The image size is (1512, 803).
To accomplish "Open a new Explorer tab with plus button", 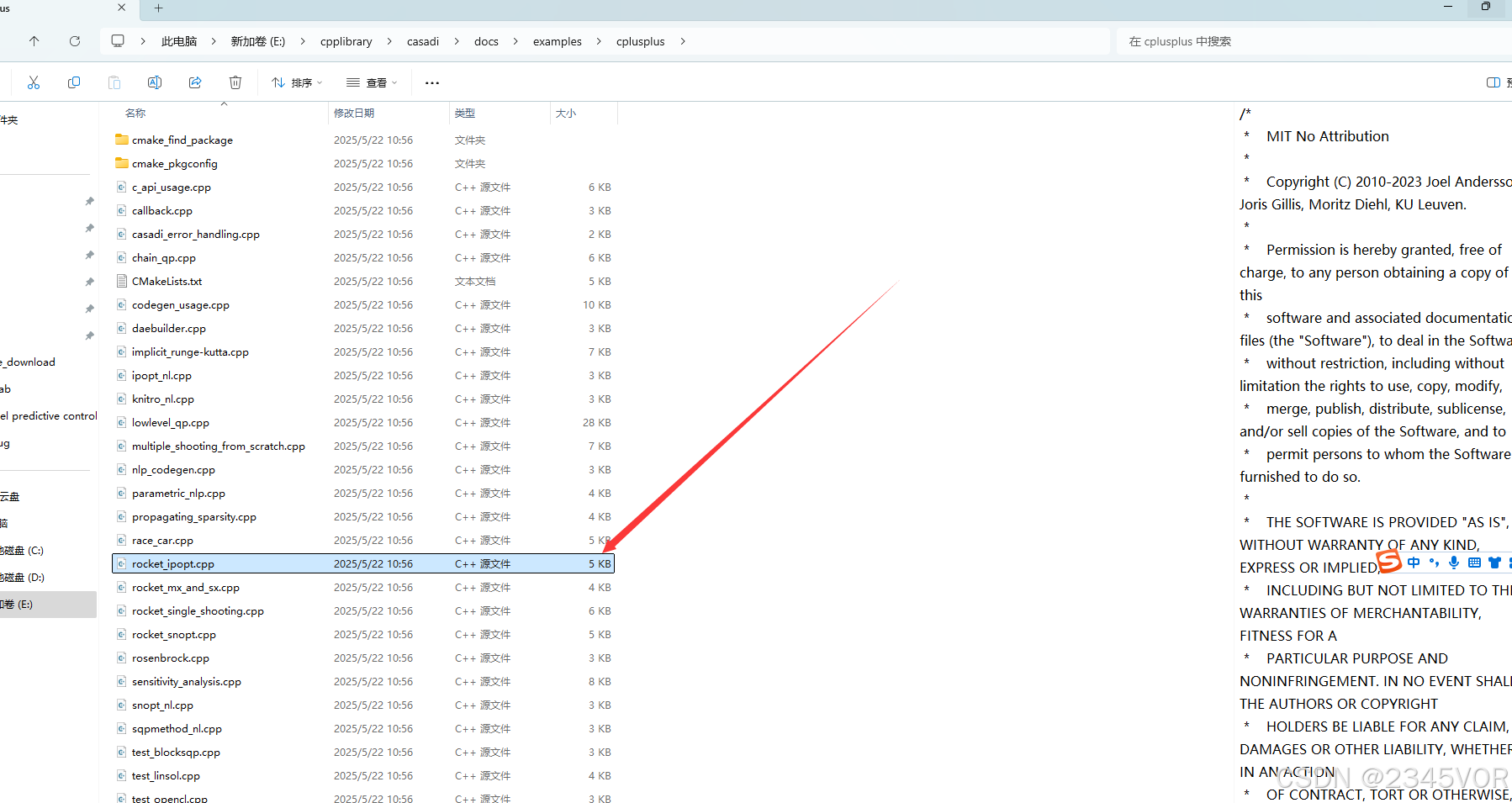I will [x=157, y=9].
